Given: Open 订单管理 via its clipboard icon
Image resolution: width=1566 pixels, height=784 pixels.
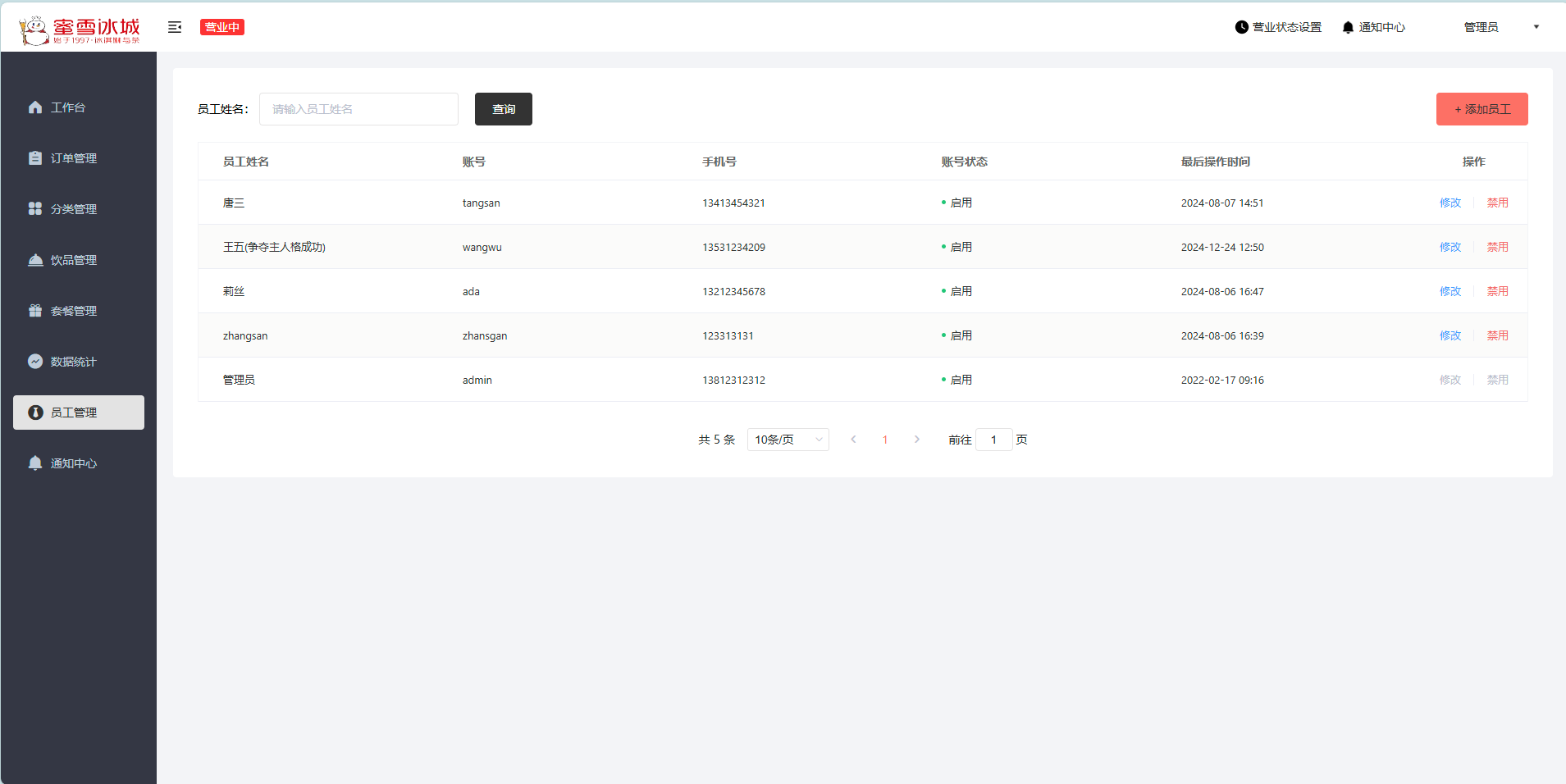Looking at the screenshot, I should tap(35, 158).
